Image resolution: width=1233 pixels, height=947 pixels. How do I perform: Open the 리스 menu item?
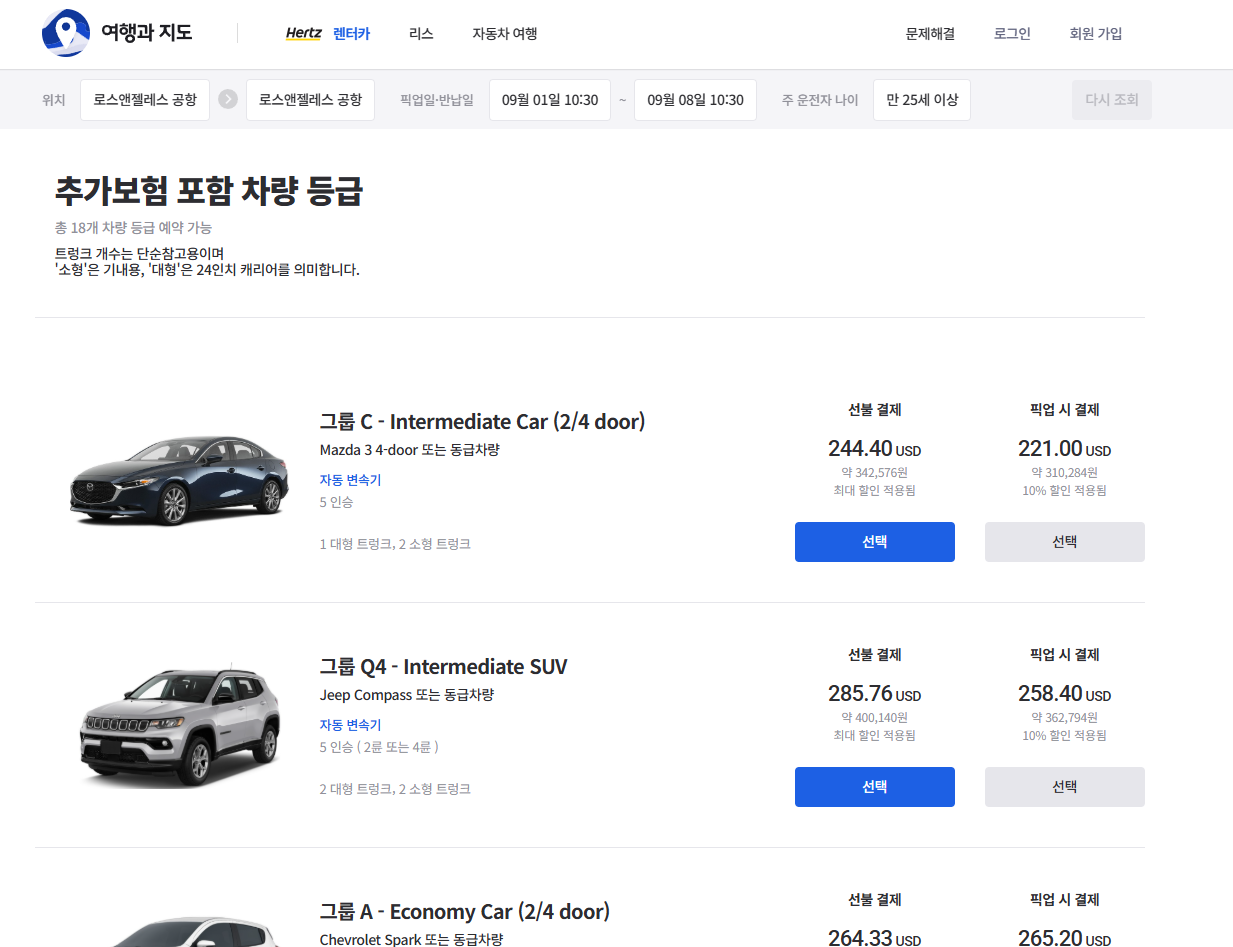pyautogui.click(x=421, y=33)
